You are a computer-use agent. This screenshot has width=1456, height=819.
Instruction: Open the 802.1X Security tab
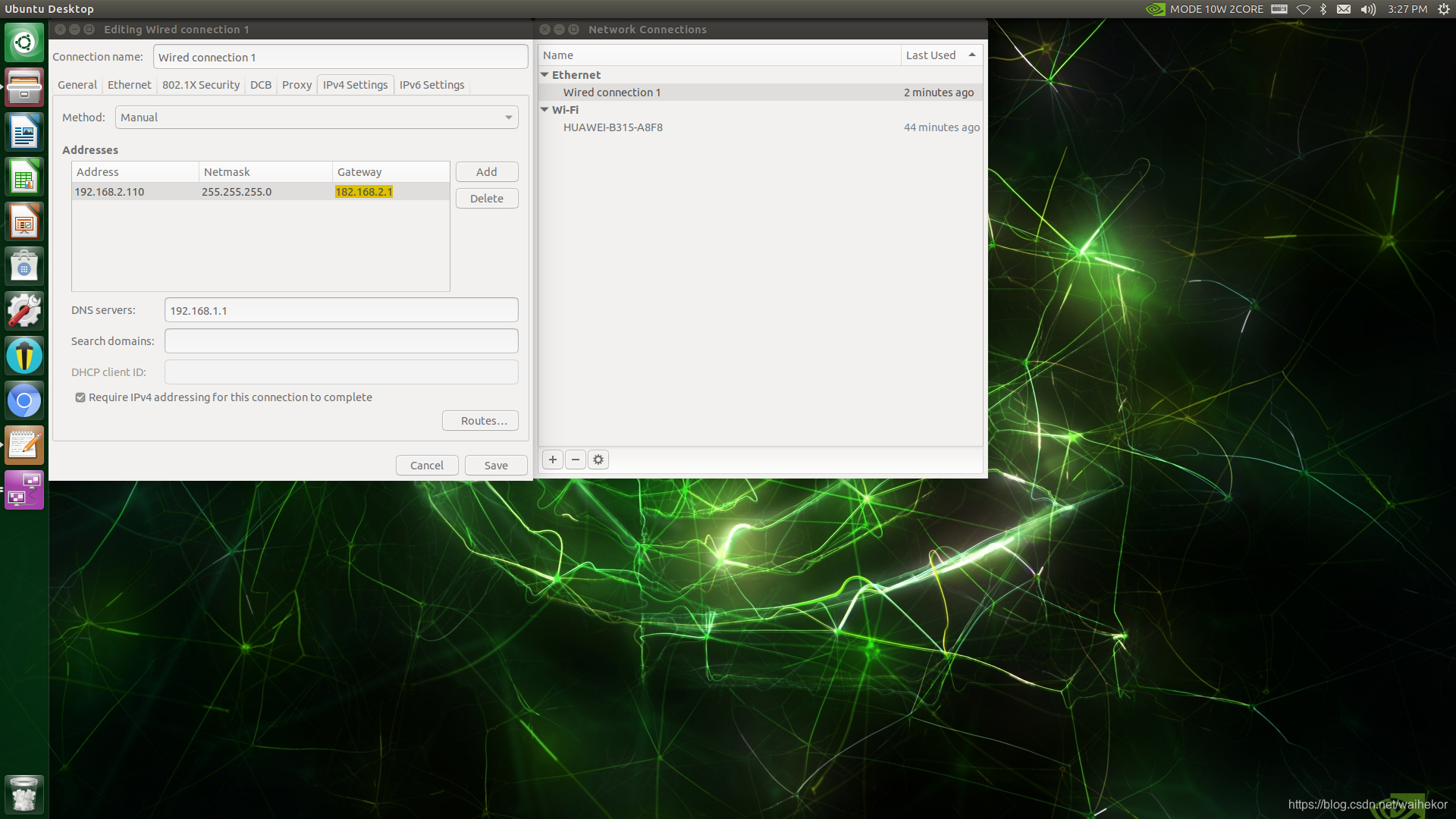click(x=201, y=85)
